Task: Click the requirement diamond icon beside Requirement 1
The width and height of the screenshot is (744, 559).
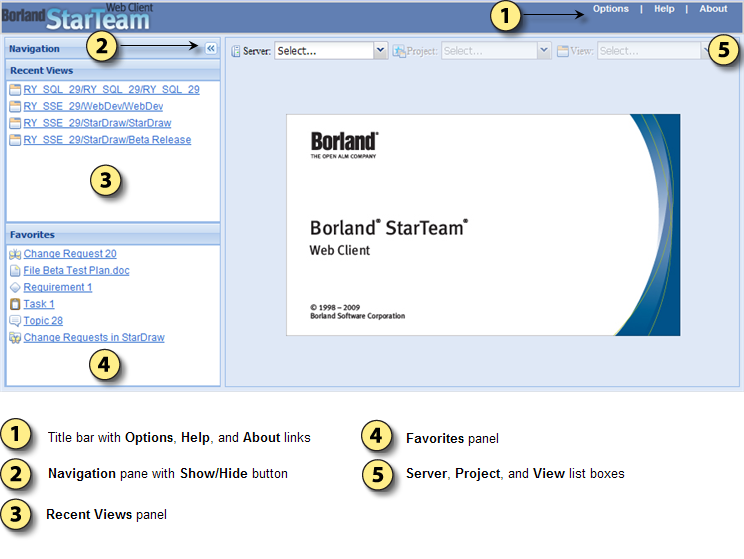Action: click(15, 288)
